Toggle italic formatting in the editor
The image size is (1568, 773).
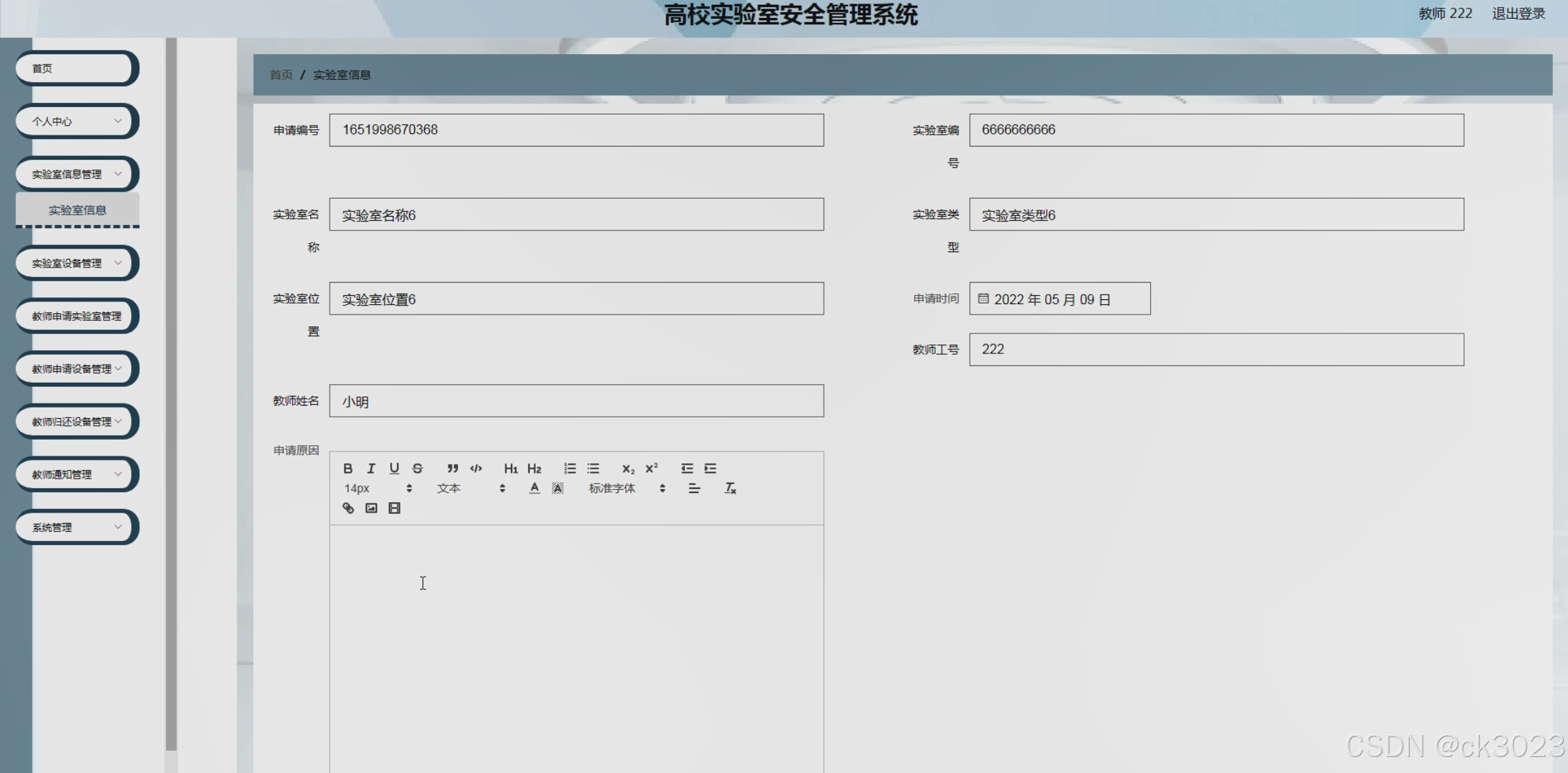click(x=371, y=468)
